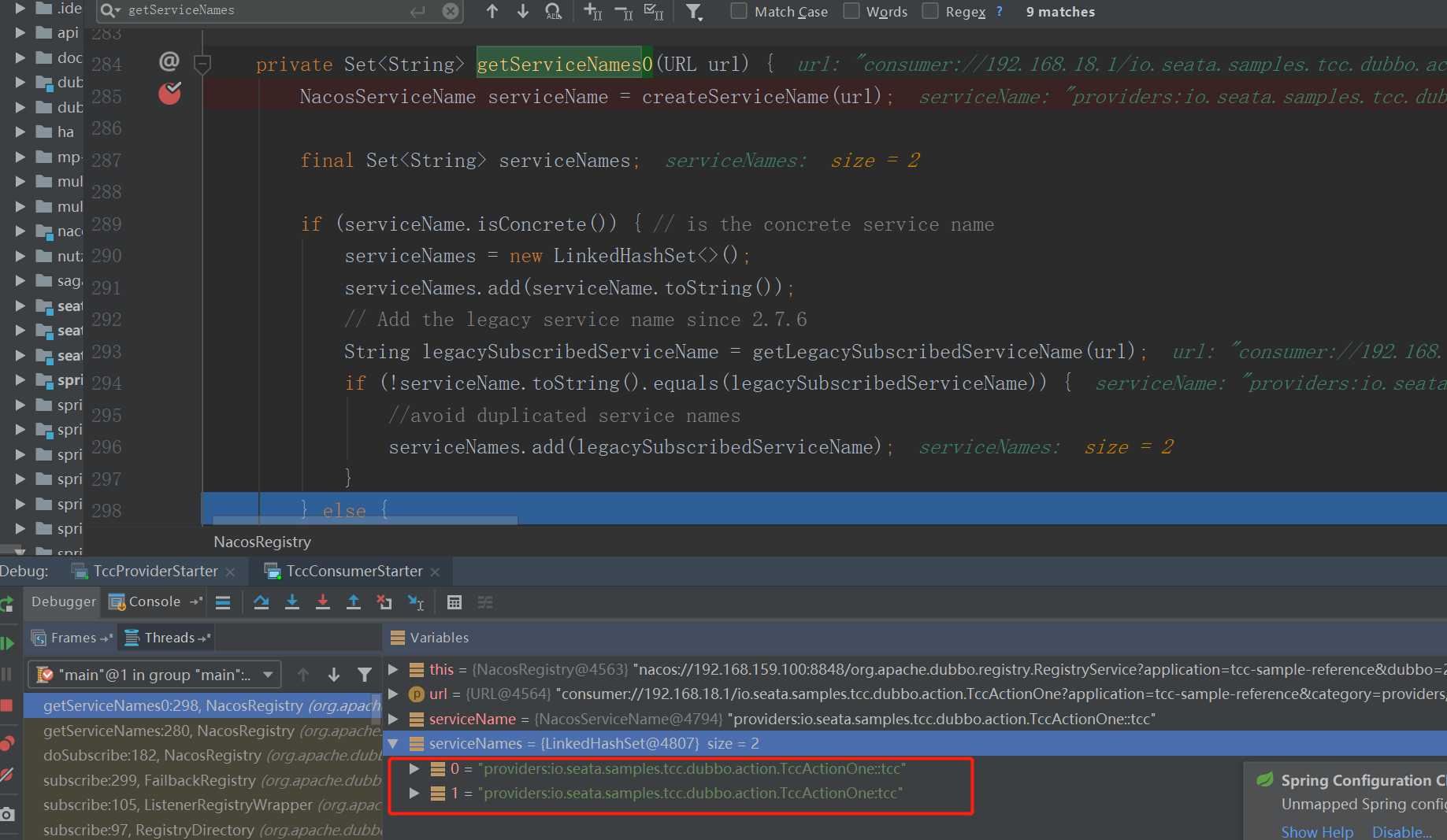Open Evaluate Expression calculator icon
Image resolution: width=1447 pixels, height=840 pixels.
pyautogui.click(x=455, y=602)
